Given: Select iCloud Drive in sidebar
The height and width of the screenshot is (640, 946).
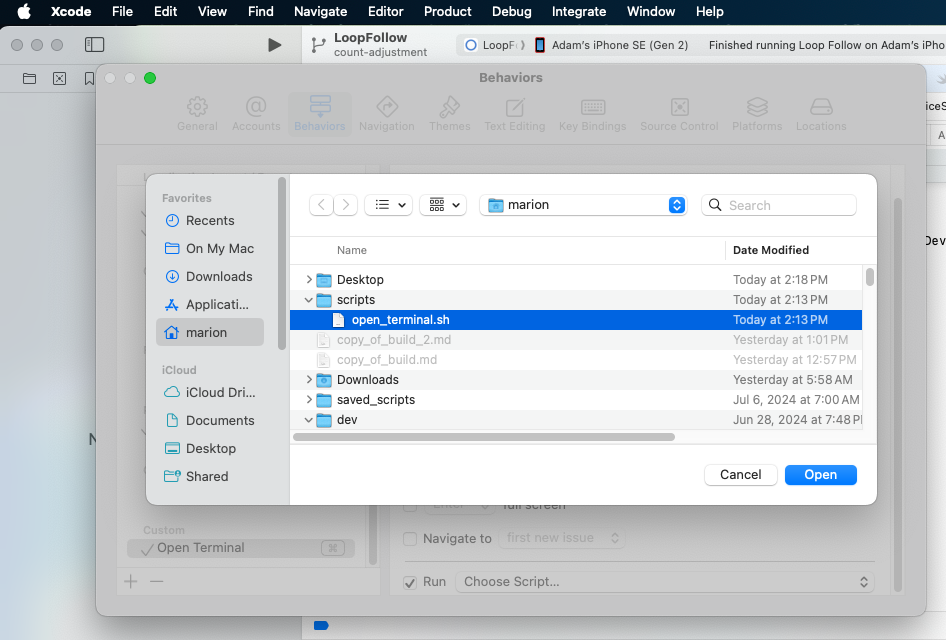Looking at the screenshot, I should tap(219, 393).
